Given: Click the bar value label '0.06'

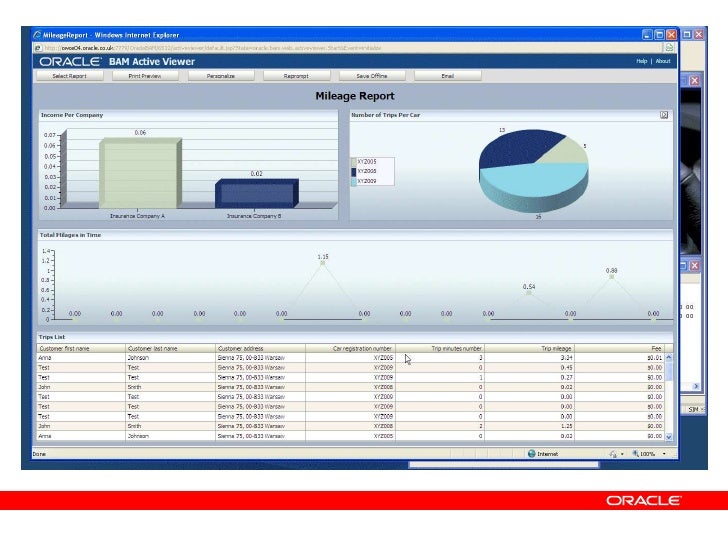Looking at the screenshot, I should tap(140, 133).
